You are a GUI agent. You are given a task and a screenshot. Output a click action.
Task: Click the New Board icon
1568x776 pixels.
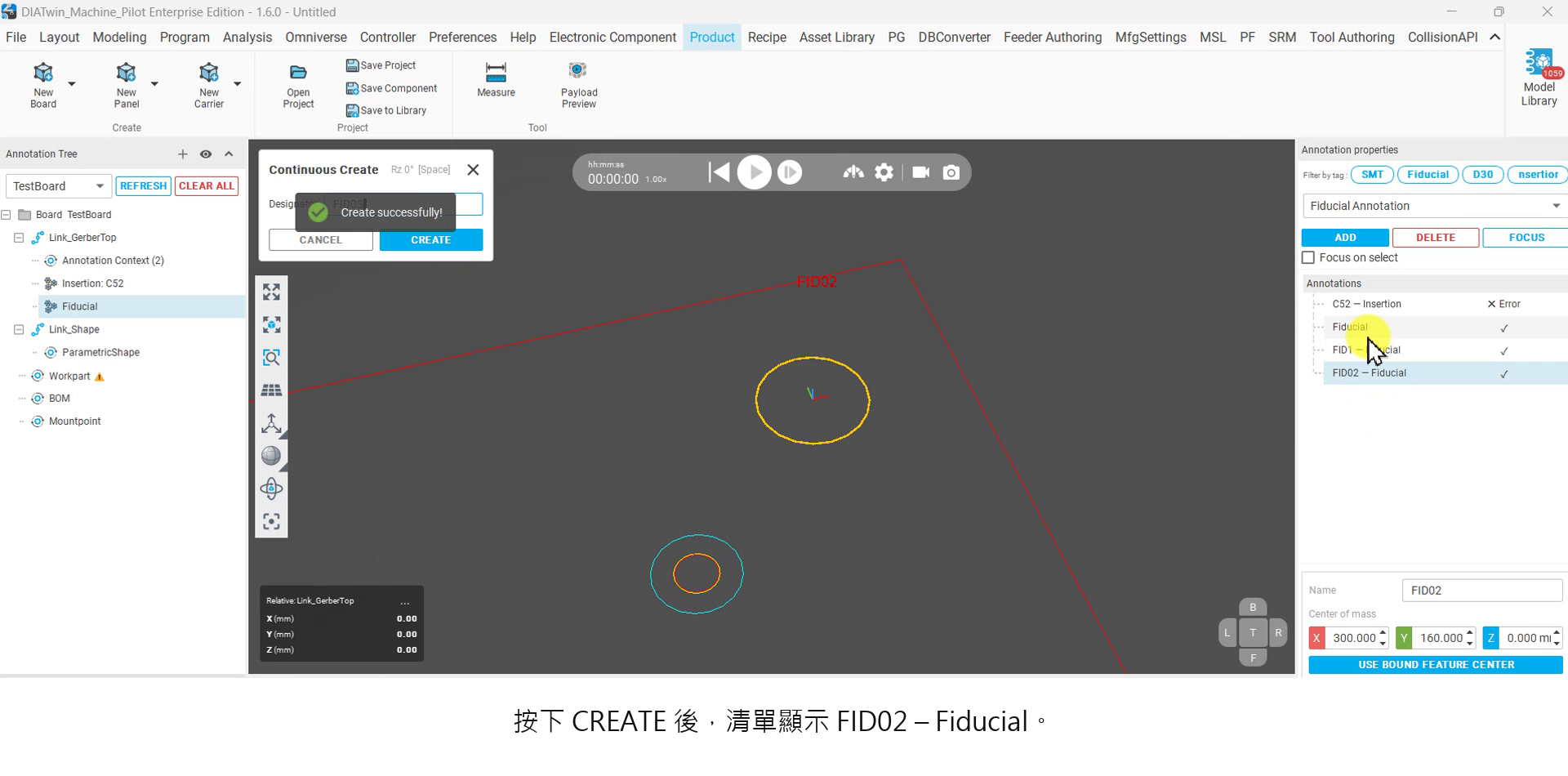(x=43, y=73)
